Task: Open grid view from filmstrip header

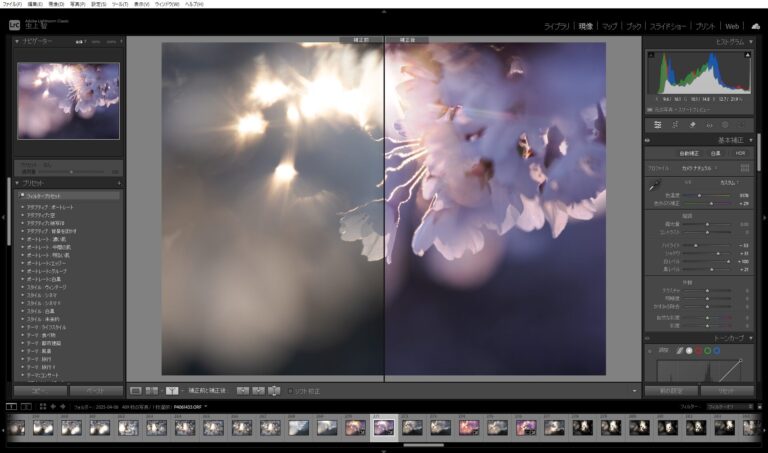Action: tap(43, 407)
